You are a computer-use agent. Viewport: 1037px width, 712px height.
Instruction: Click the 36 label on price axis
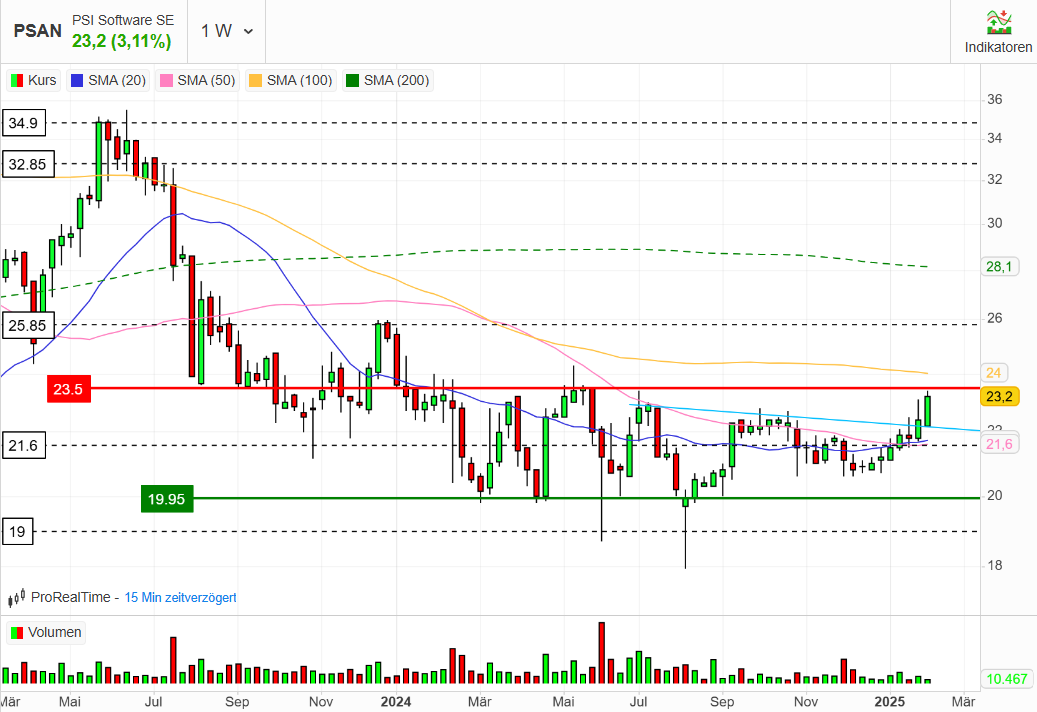995,100
